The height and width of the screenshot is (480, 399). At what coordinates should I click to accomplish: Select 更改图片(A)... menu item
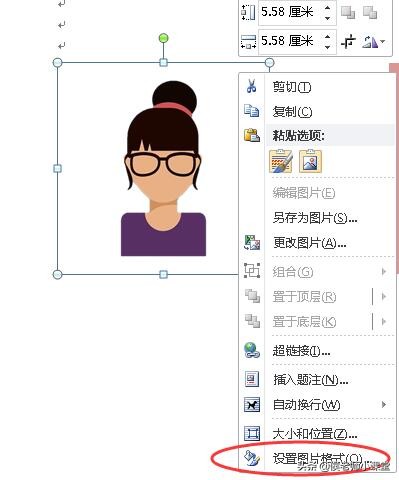(x=318, y=243)
